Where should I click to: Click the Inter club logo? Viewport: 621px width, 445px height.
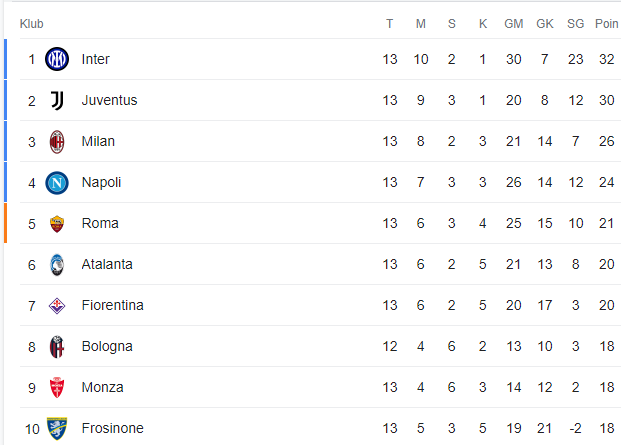[x=57, y=59]
